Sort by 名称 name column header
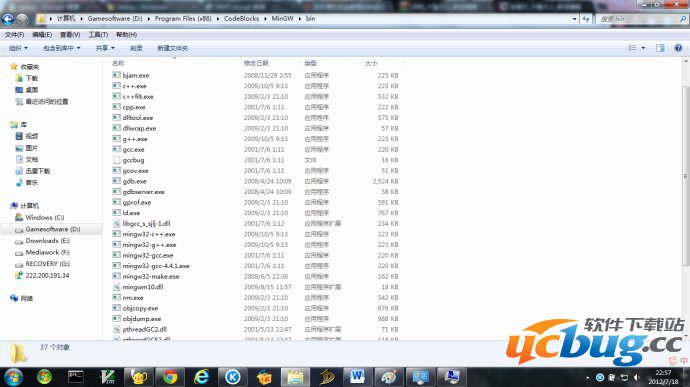 tap(118, 63)
